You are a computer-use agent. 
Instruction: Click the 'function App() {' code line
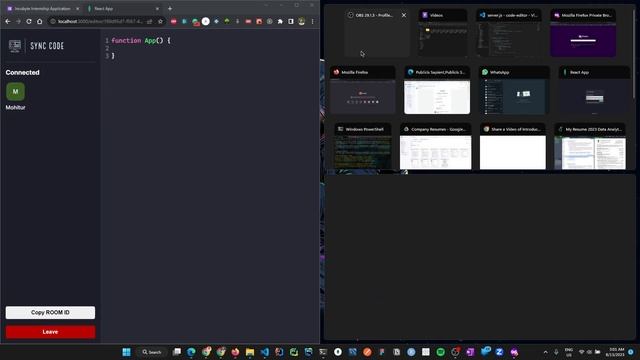(141, 40)
